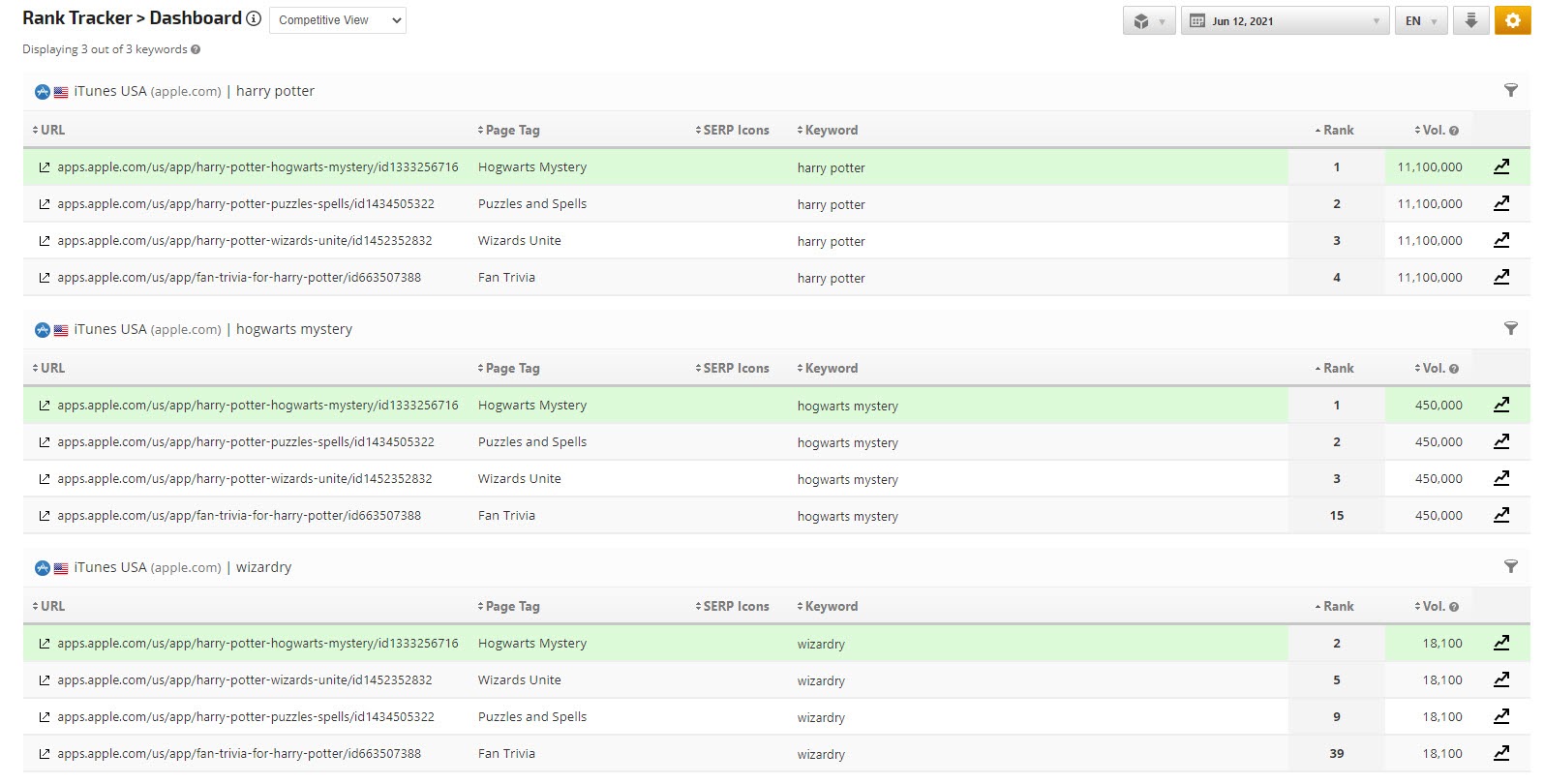Open the orange settings gear button

click(x=1512, y=20)
